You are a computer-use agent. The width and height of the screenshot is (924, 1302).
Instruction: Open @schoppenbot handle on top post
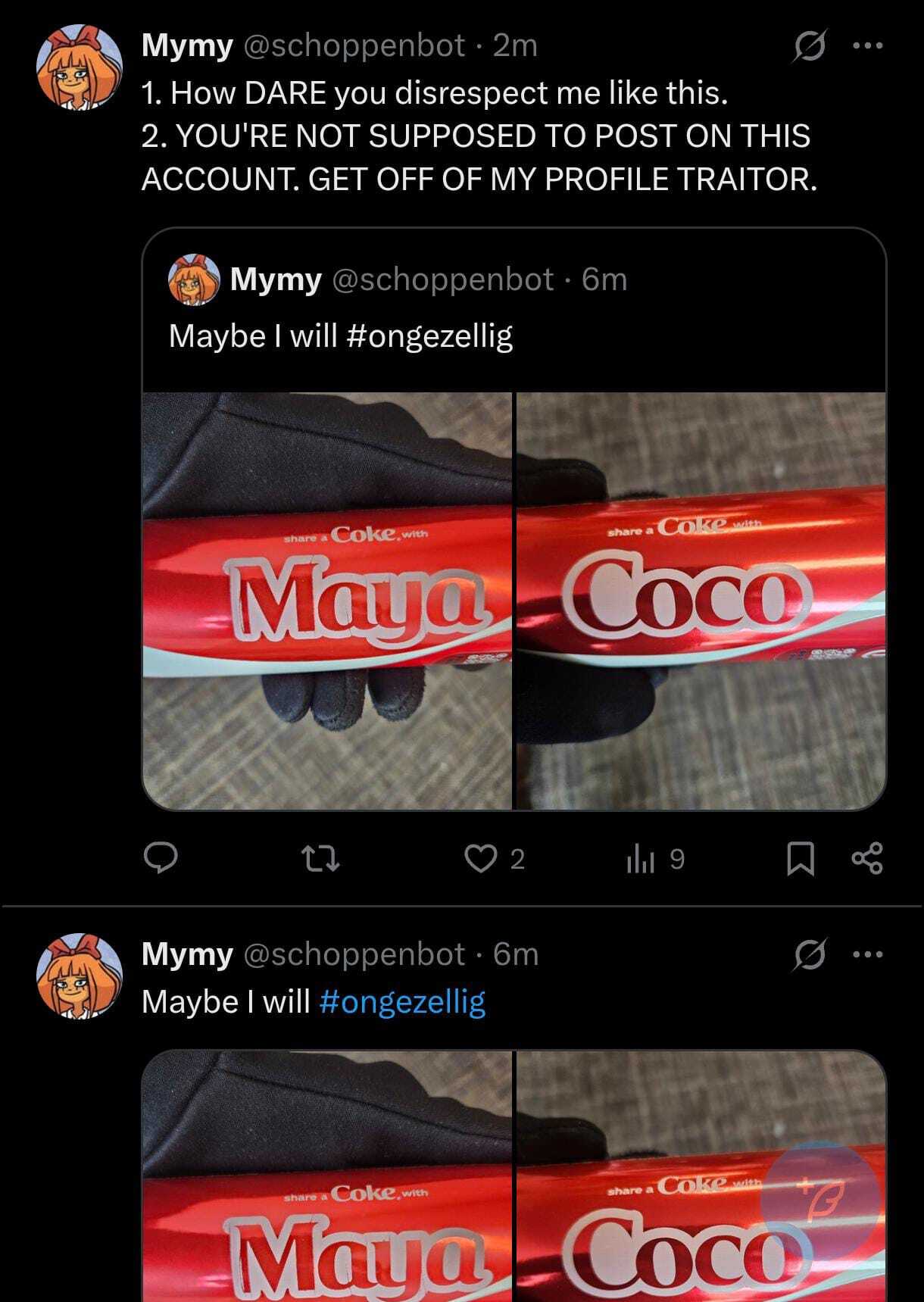coord(354,46)
